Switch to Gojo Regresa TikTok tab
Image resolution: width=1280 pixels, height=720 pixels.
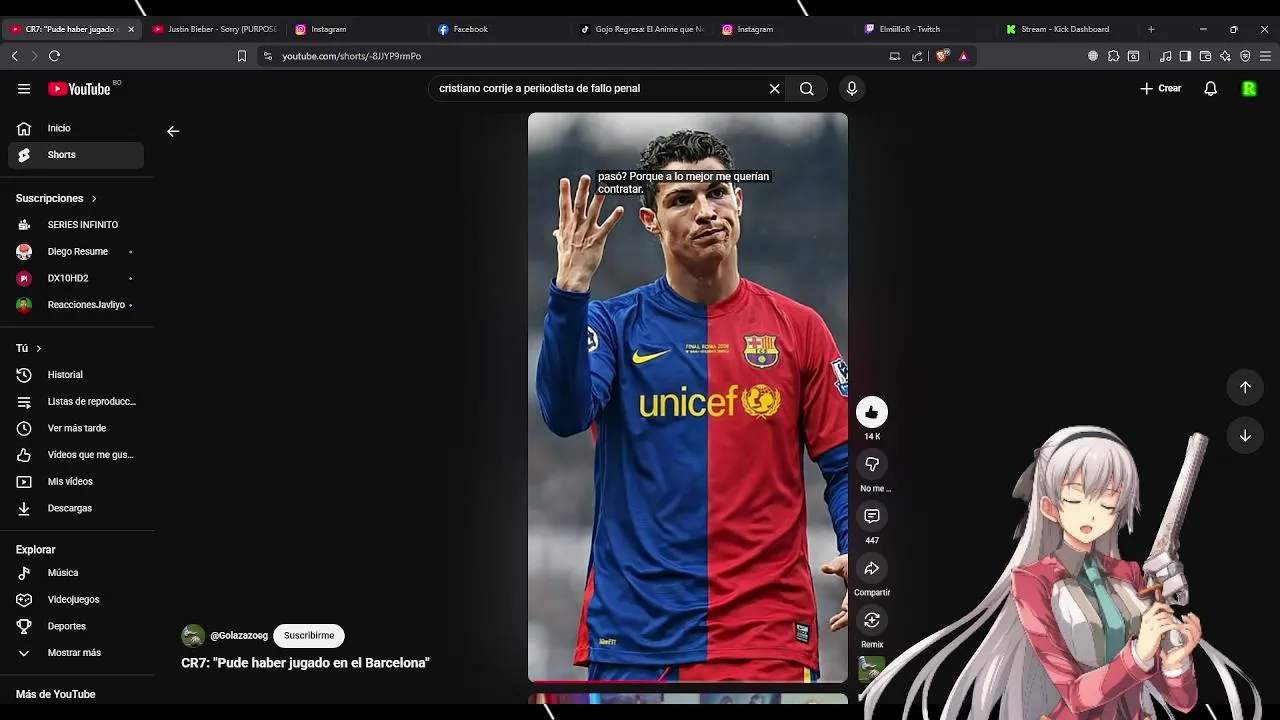642,29
